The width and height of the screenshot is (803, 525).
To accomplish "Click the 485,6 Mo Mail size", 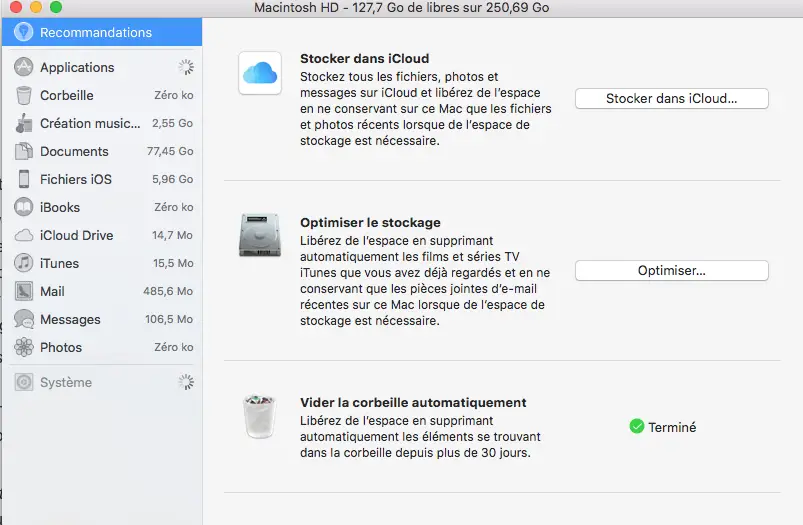I will pos(168,291).
